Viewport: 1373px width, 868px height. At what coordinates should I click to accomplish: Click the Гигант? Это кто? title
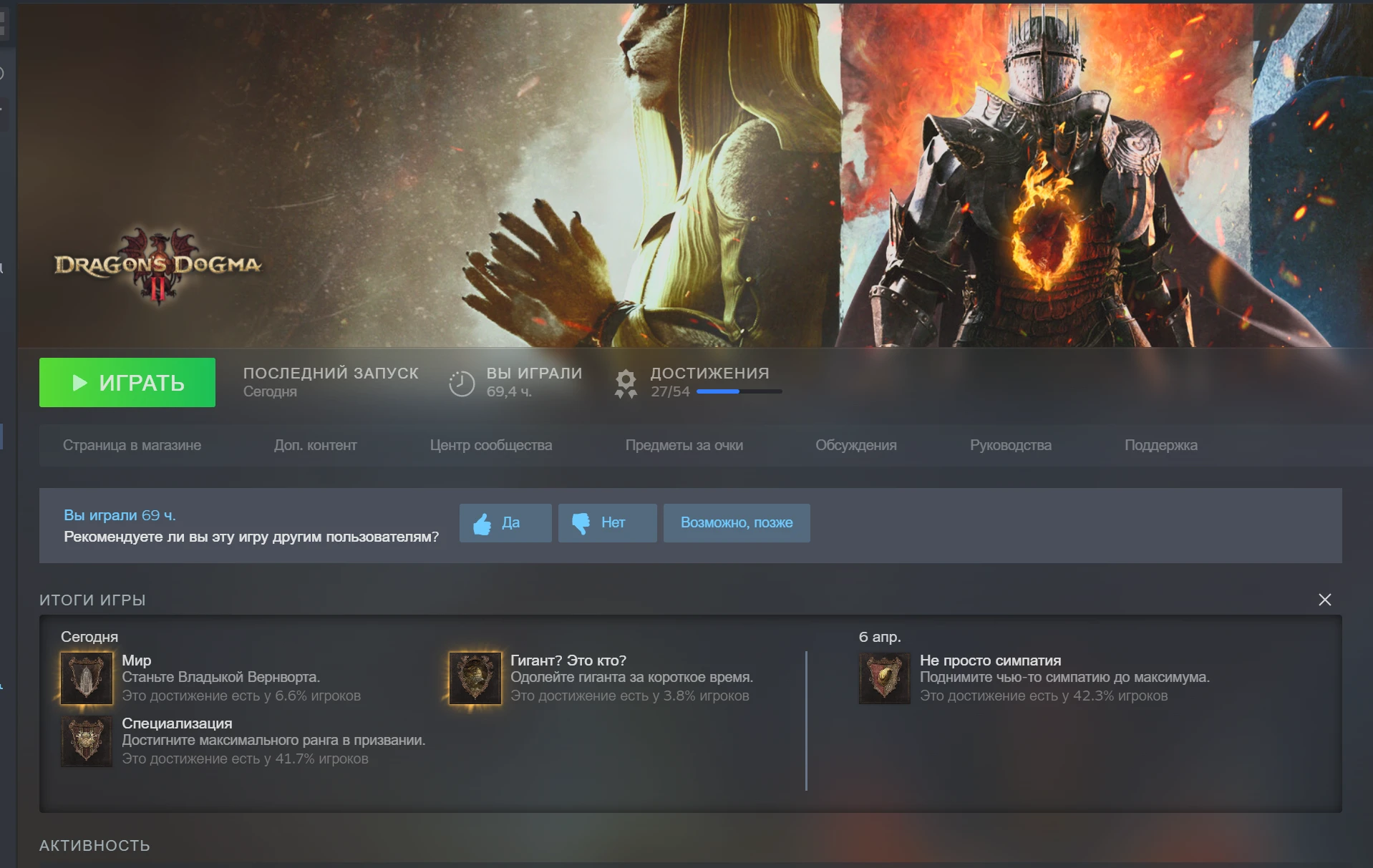[x=568, y=660]
